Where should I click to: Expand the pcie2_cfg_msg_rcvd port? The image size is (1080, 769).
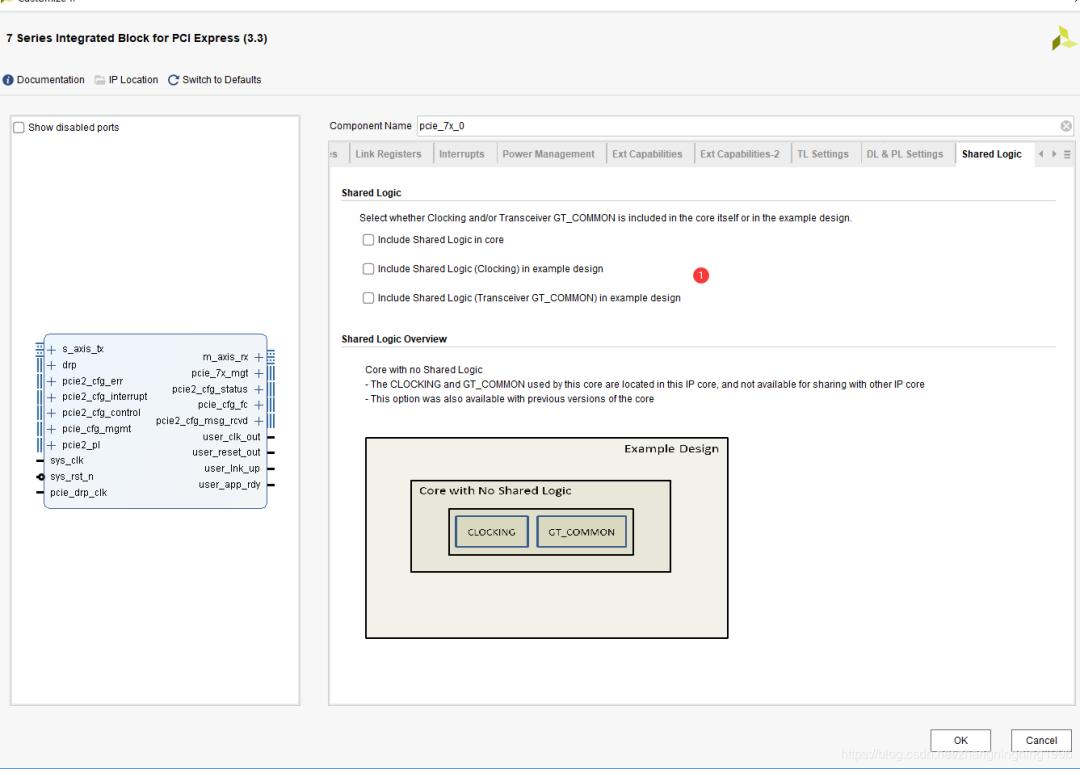tap(258, 421)
